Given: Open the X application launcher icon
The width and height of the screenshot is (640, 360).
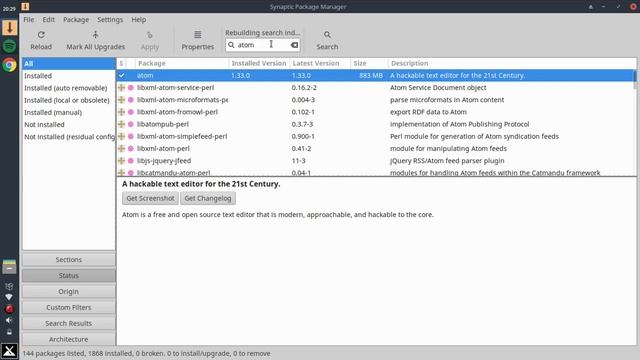Looking at the screenshot, I should tap(9, 351).
